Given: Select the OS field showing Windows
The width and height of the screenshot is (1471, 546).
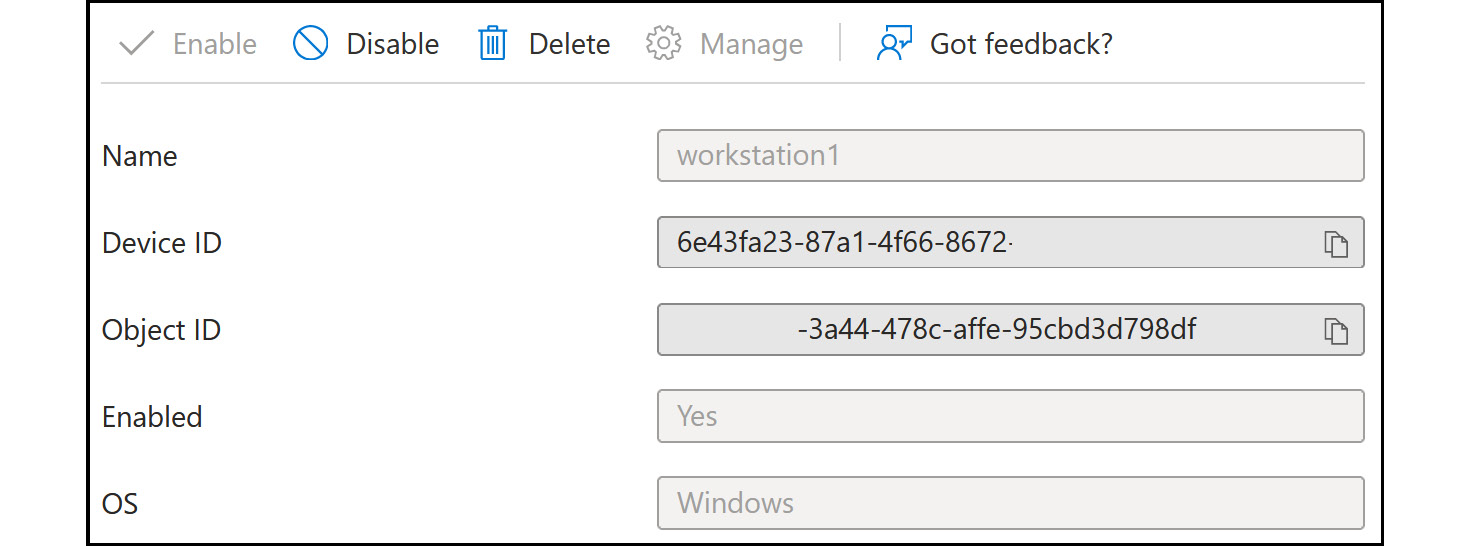Looking at the screenshot, I should [1011, 503].
